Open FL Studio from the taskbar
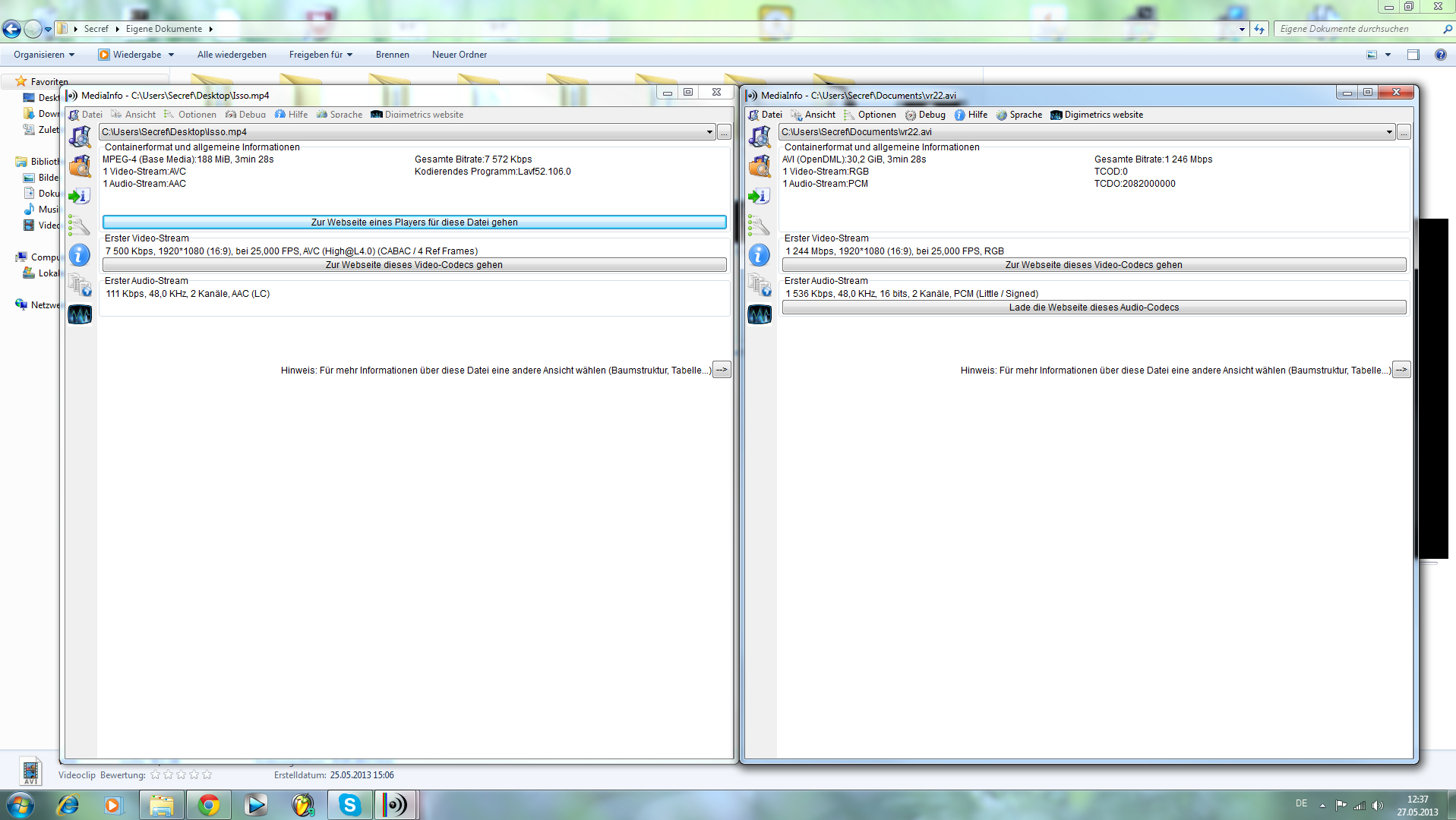Viewport: 1456px width, 820px height. [303, 805]
